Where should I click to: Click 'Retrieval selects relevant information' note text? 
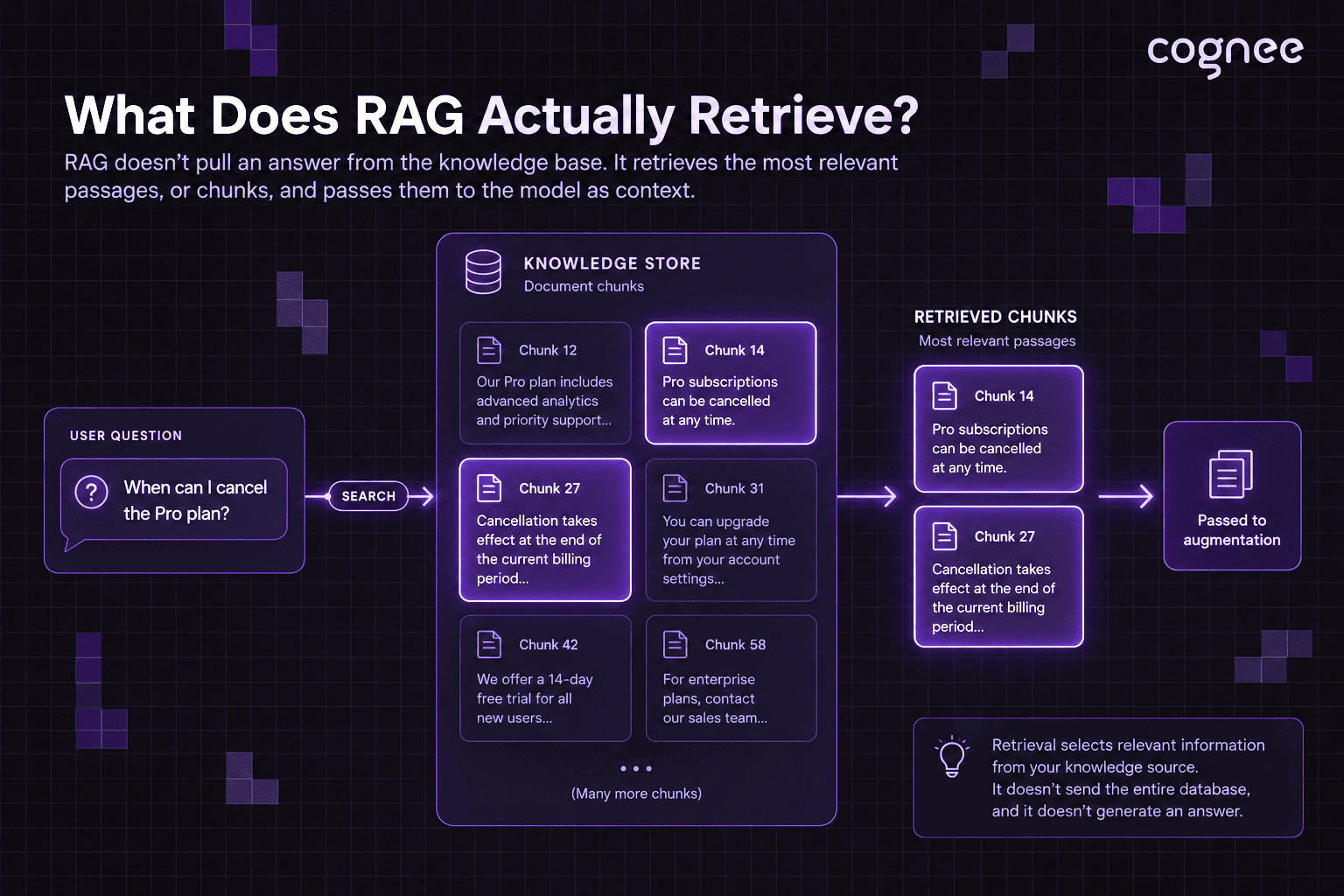tap(1128, 778)
